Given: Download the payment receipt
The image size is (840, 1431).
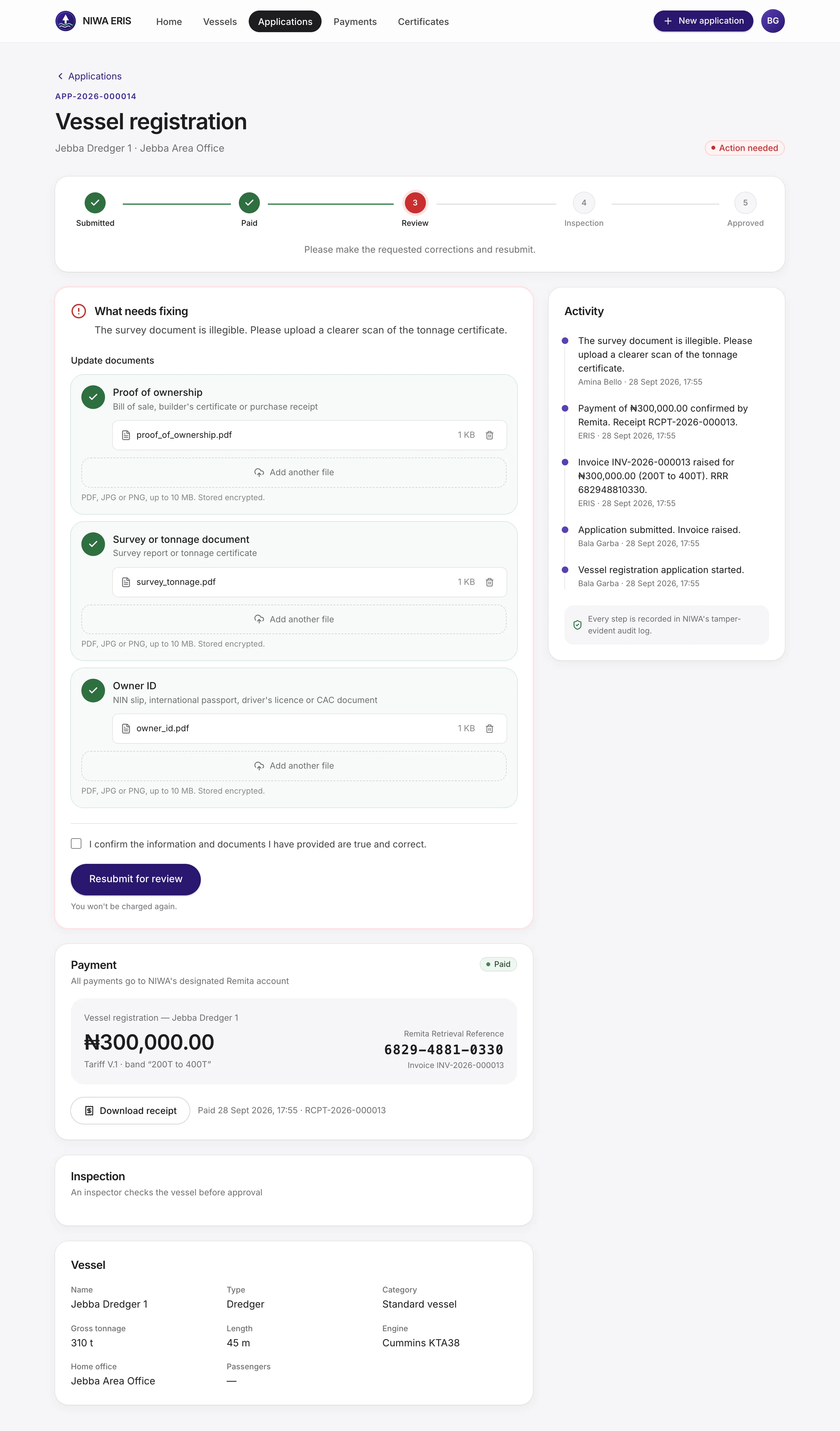Looking at the screenshot, I should [130, 1111].
